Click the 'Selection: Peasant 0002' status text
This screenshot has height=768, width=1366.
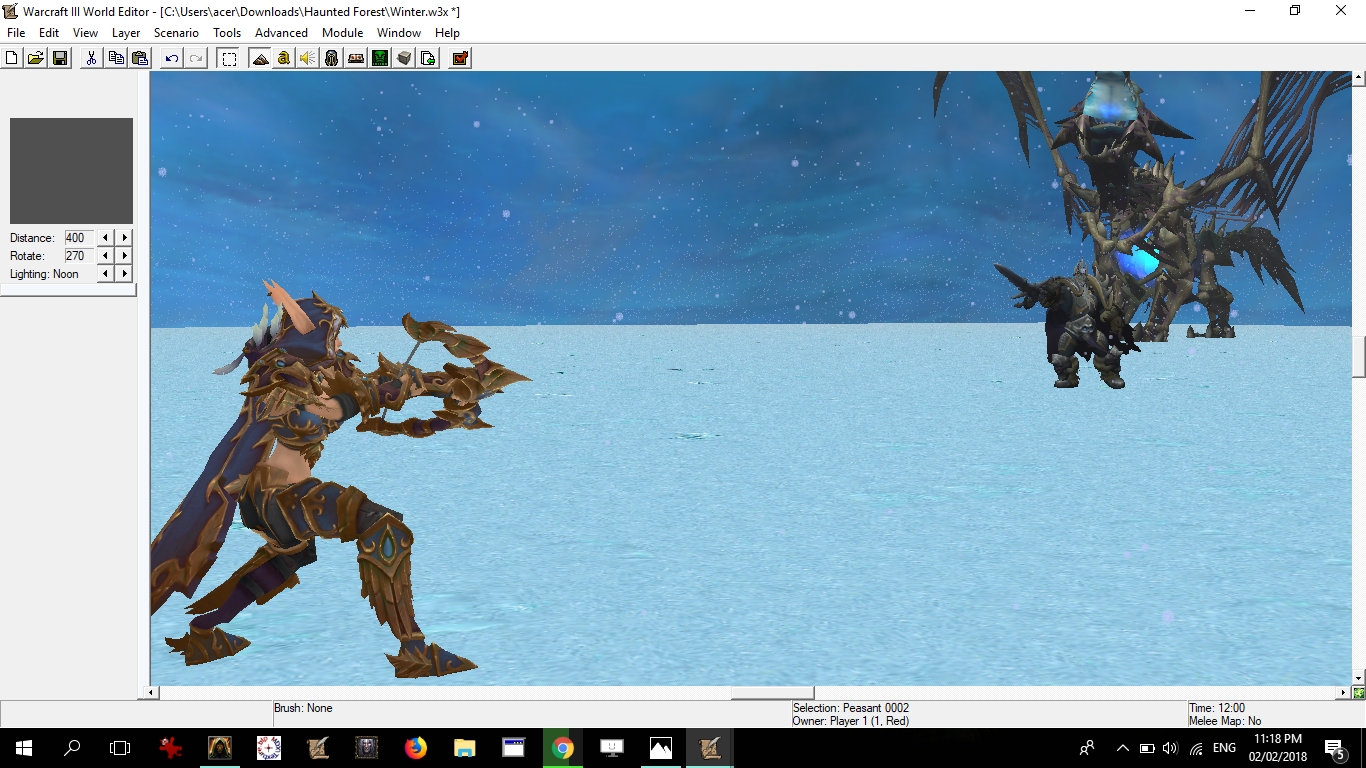point(851,708)
